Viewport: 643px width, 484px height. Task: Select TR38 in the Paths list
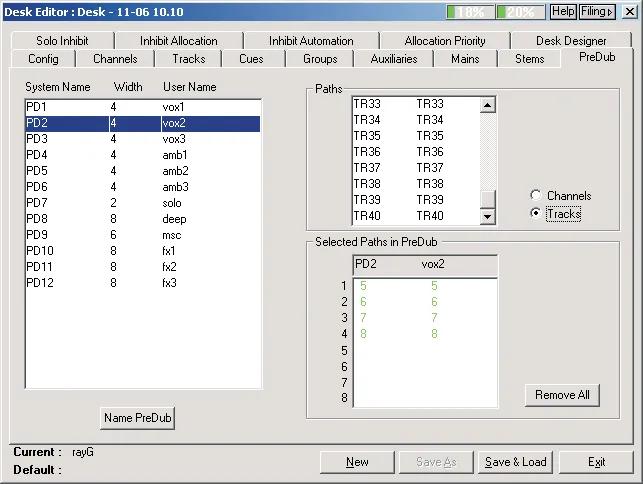pyautogui.click(x=416, y=184)
